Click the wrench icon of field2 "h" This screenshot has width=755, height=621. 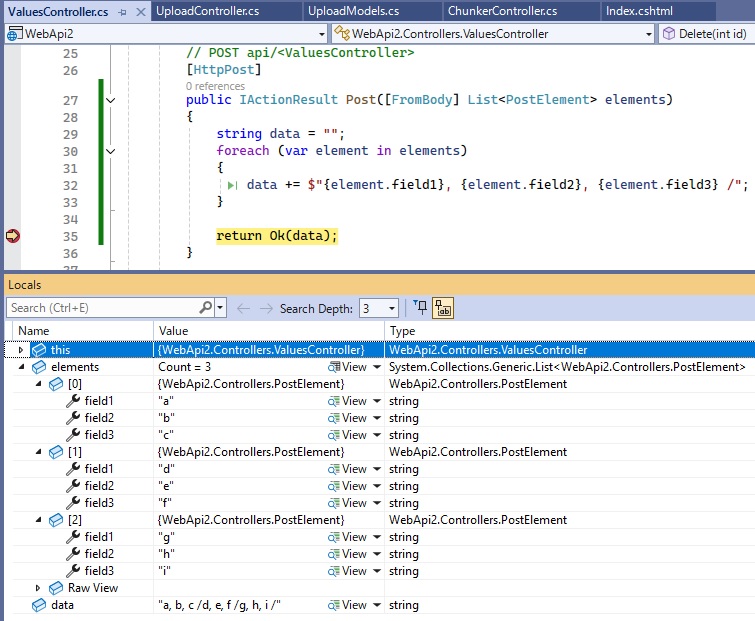coord(73,554)
